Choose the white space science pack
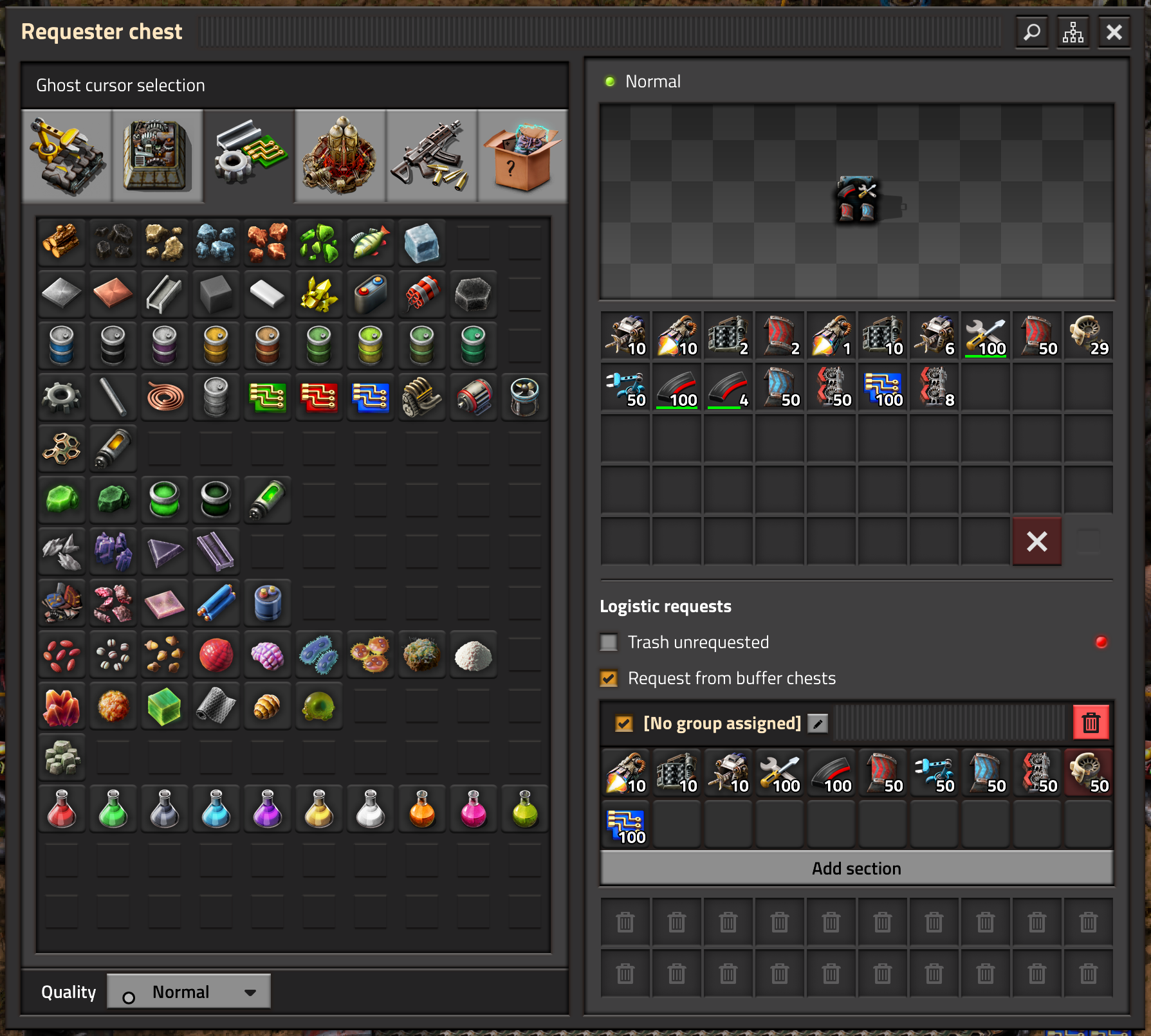1151x1036 pixels. pos(371,808)
